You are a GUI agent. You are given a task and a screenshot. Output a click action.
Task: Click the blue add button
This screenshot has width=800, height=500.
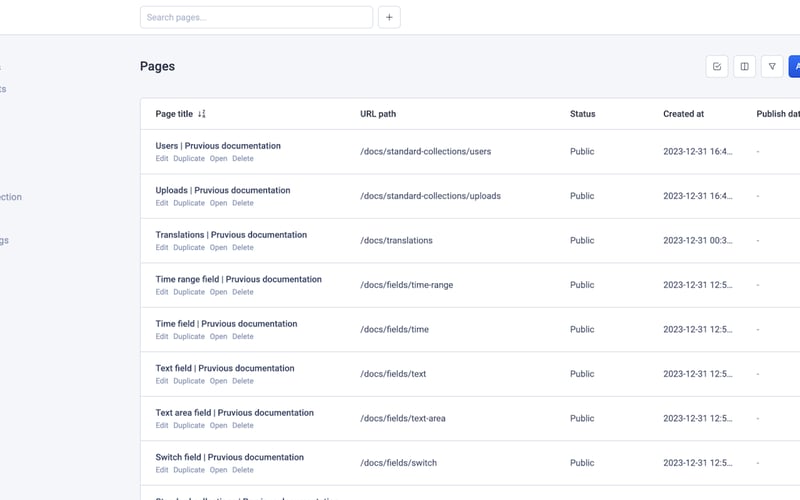pos(795,67)
